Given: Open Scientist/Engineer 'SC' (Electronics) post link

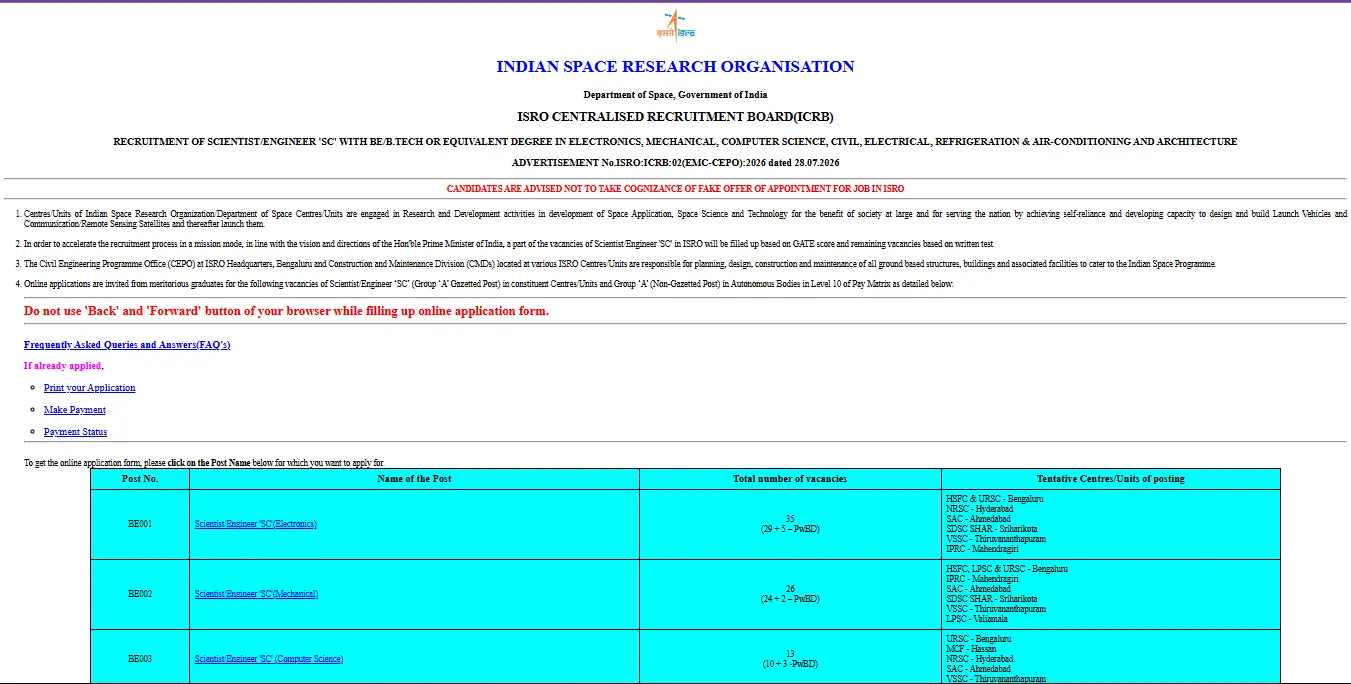Looking at the screenshot, I should point(255,524).
